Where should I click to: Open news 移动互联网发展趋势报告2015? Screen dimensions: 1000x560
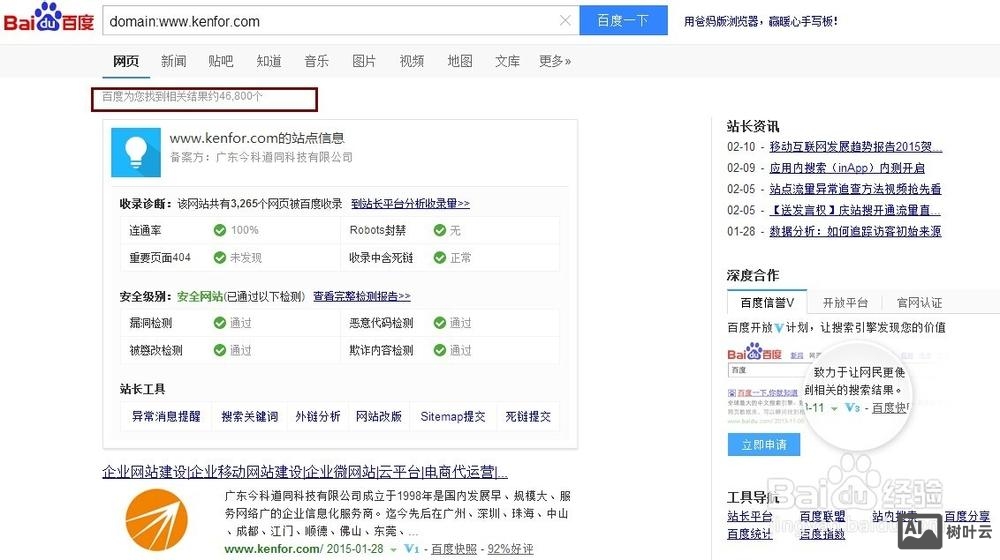[855, 147]
